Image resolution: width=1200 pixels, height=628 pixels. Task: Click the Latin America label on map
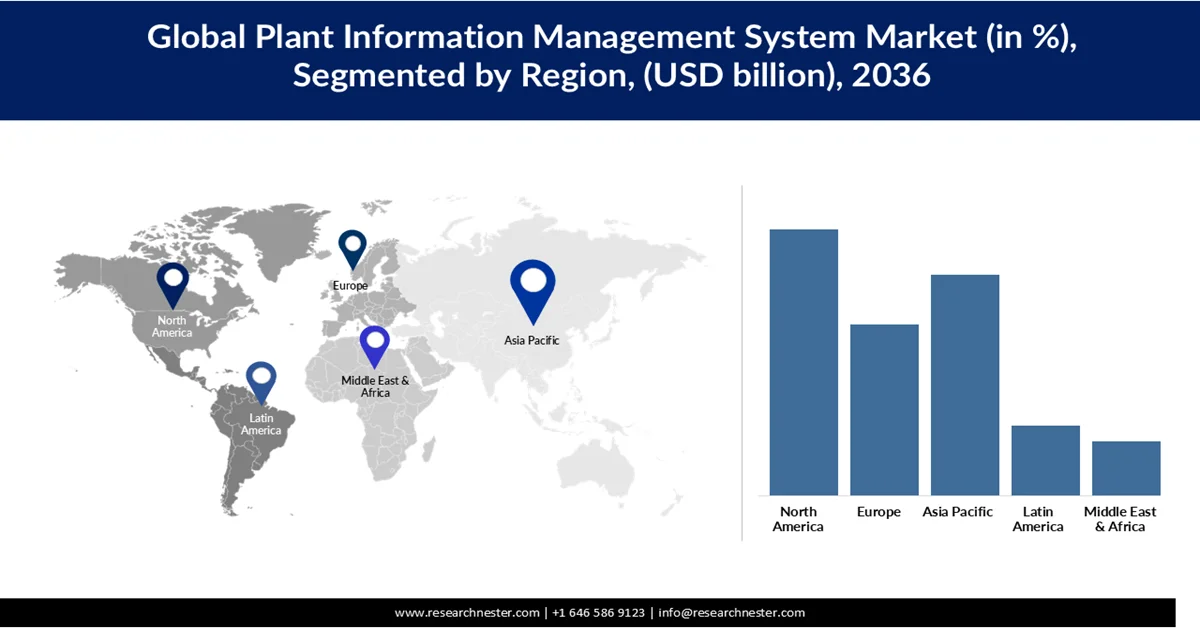tap(261, 424)
